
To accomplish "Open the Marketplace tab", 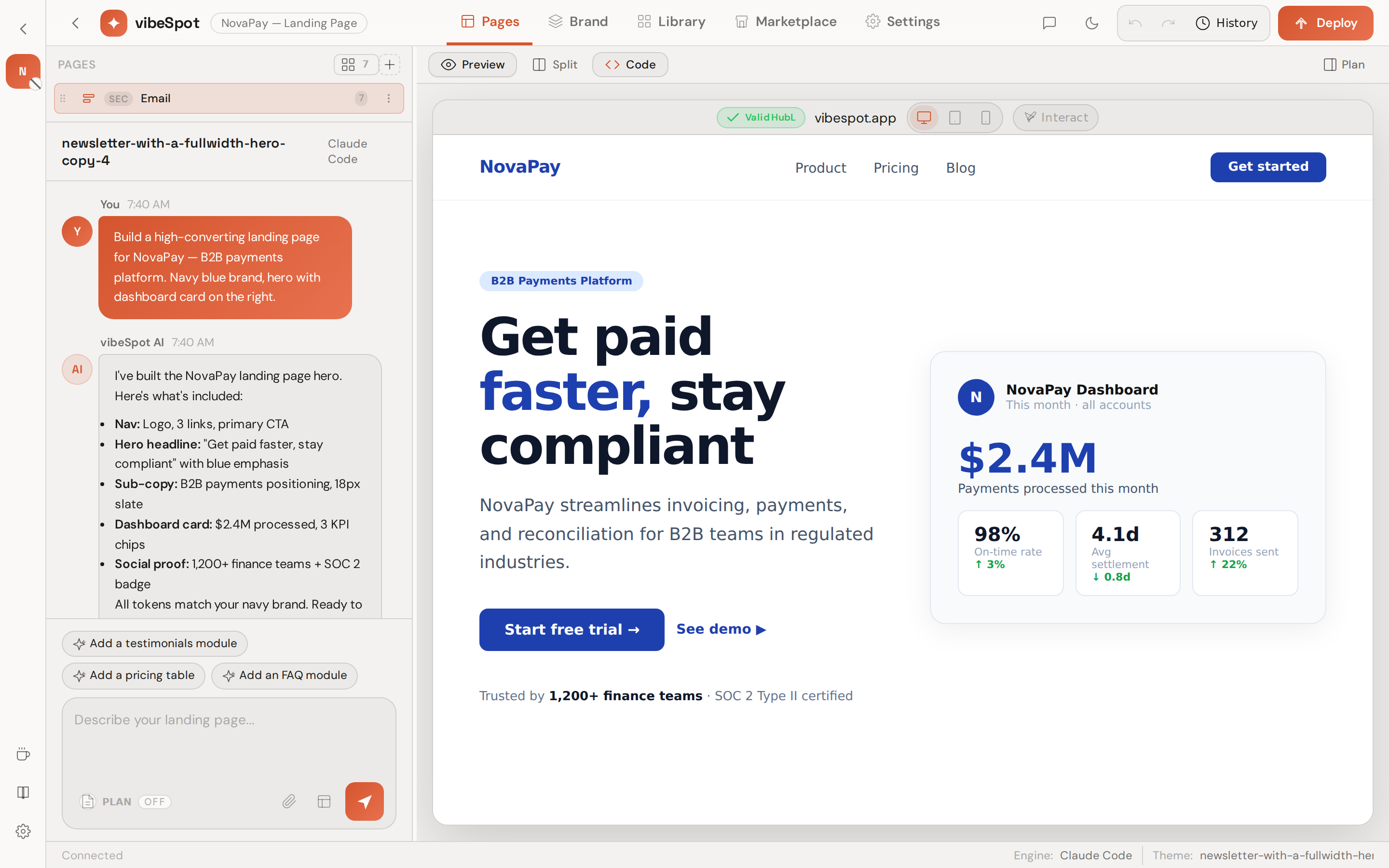I will click(786, 22).
